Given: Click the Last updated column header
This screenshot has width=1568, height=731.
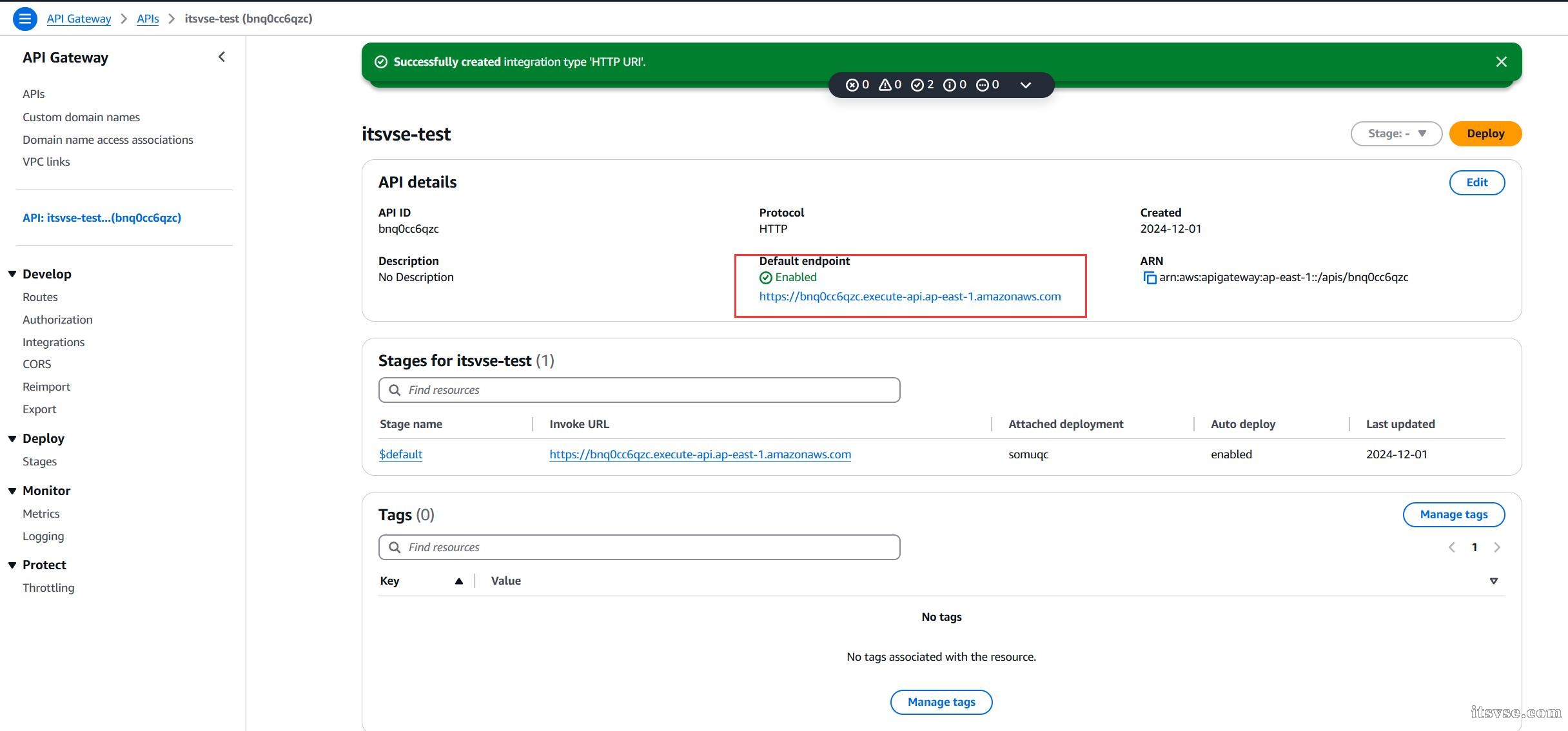Looking at the screenshot, I should 1400,424.
